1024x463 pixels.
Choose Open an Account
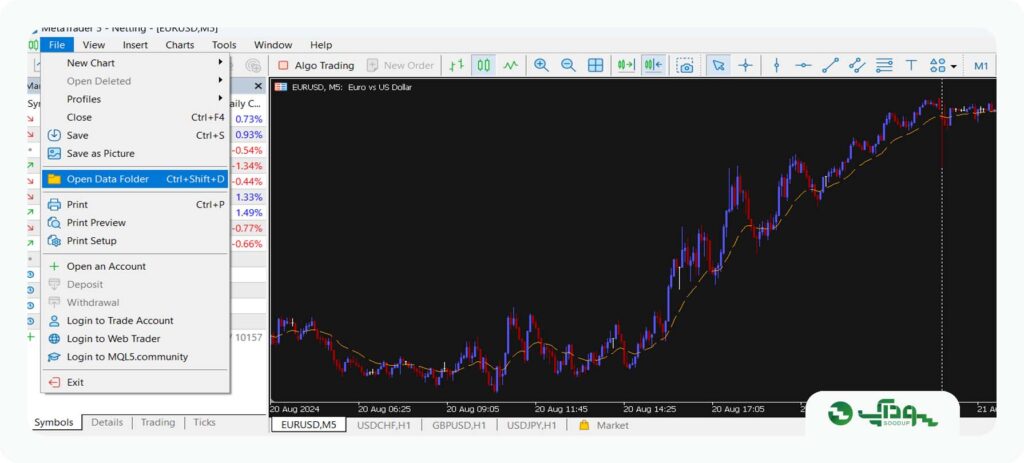click(135, 266)
